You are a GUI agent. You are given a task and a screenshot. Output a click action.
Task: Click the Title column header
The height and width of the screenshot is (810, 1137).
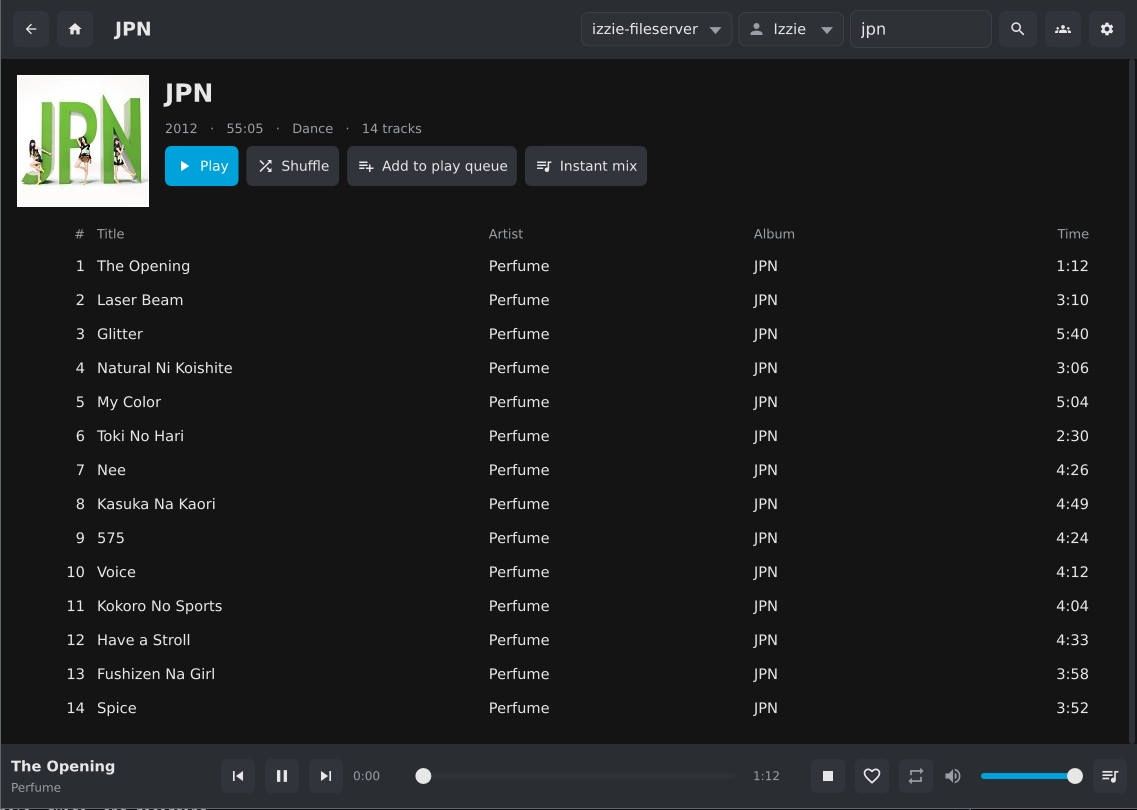pos(110,234)
